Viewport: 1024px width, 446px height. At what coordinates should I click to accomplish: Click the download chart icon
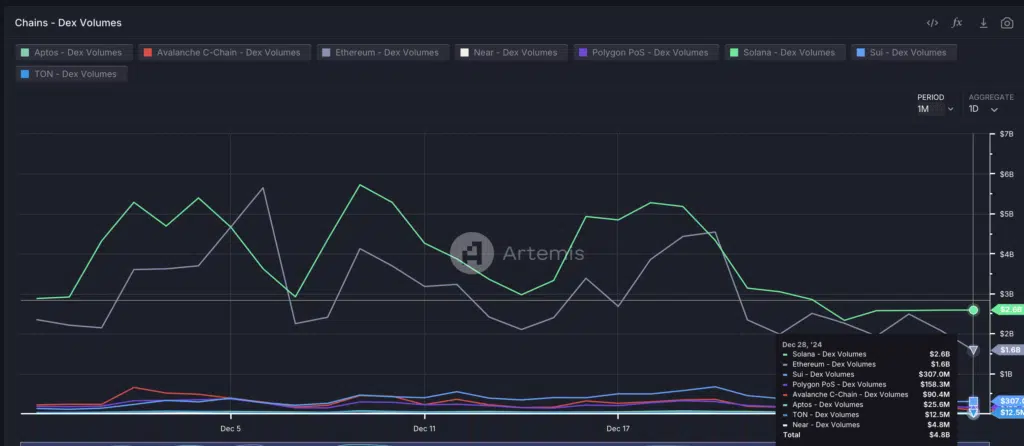[983, 22]
